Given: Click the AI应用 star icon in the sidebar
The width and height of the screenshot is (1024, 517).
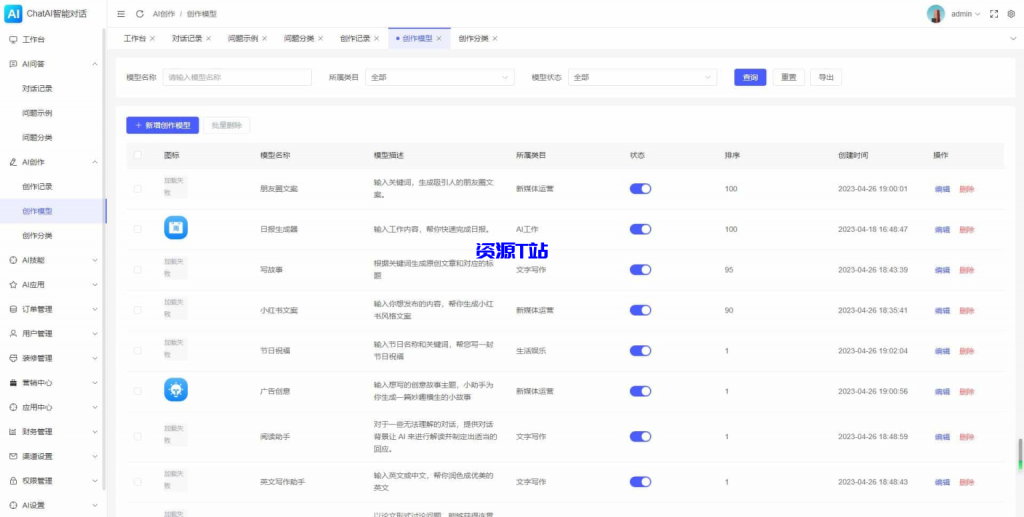Looking at the screenshot, I should coord(13,285).
